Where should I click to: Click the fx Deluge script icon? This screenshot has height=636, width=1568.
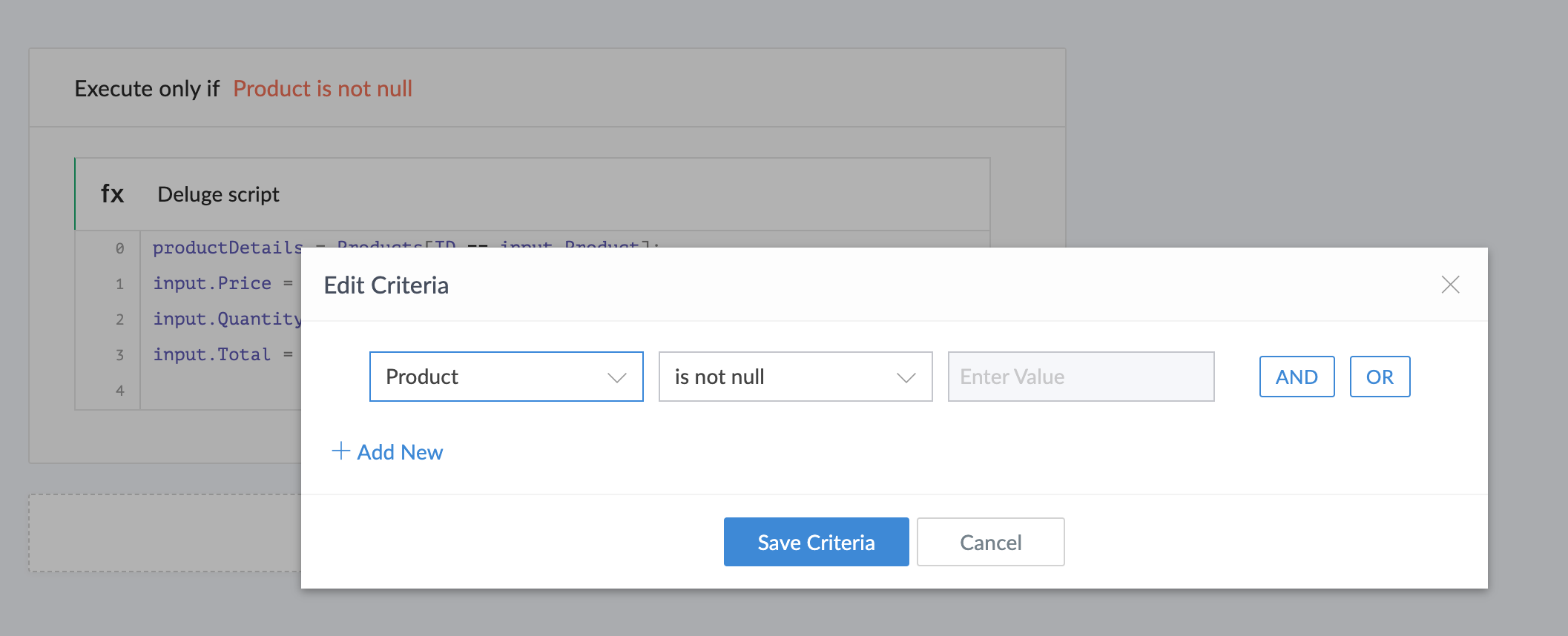coord(112,194)
